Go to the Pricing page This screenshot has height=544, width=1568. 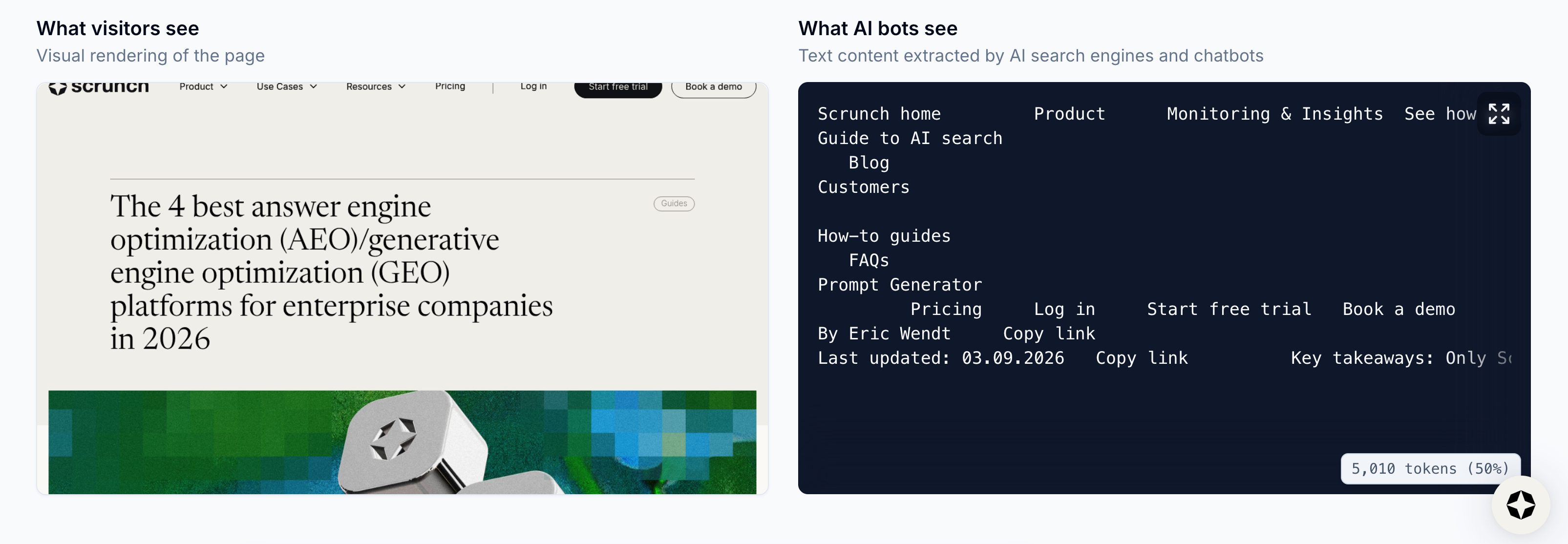point(450,86)
